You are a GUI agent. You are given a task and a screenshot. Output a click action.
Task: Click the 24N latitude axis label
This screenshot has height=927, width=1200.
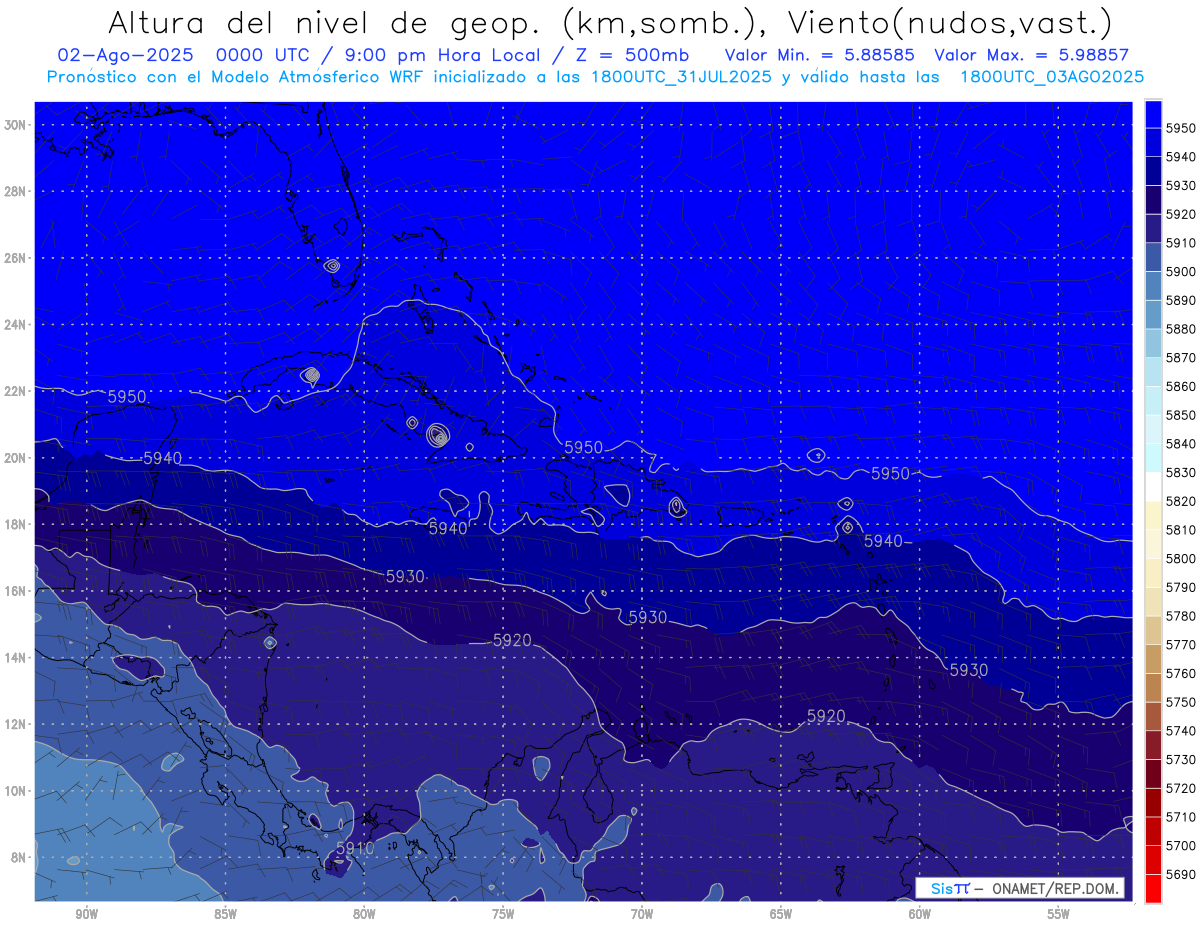15,325
